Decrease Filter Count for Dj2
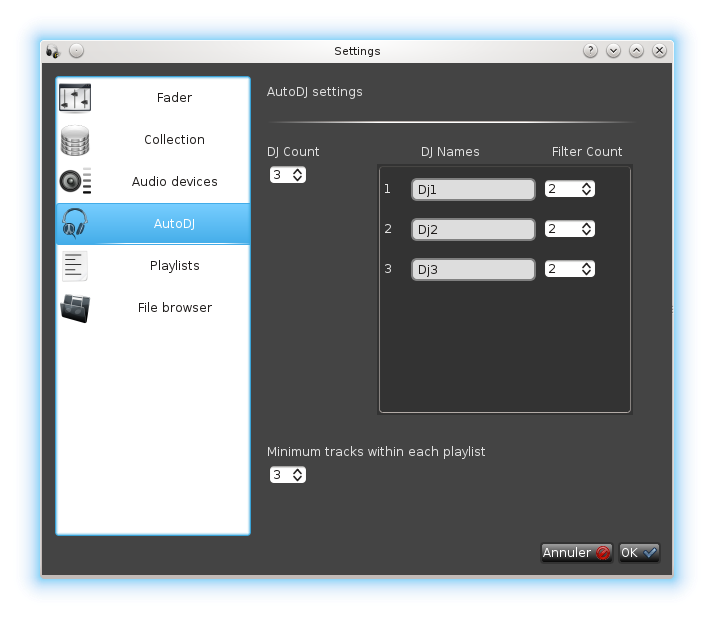Viewport: 714px width, 619px height. [586, 233]
